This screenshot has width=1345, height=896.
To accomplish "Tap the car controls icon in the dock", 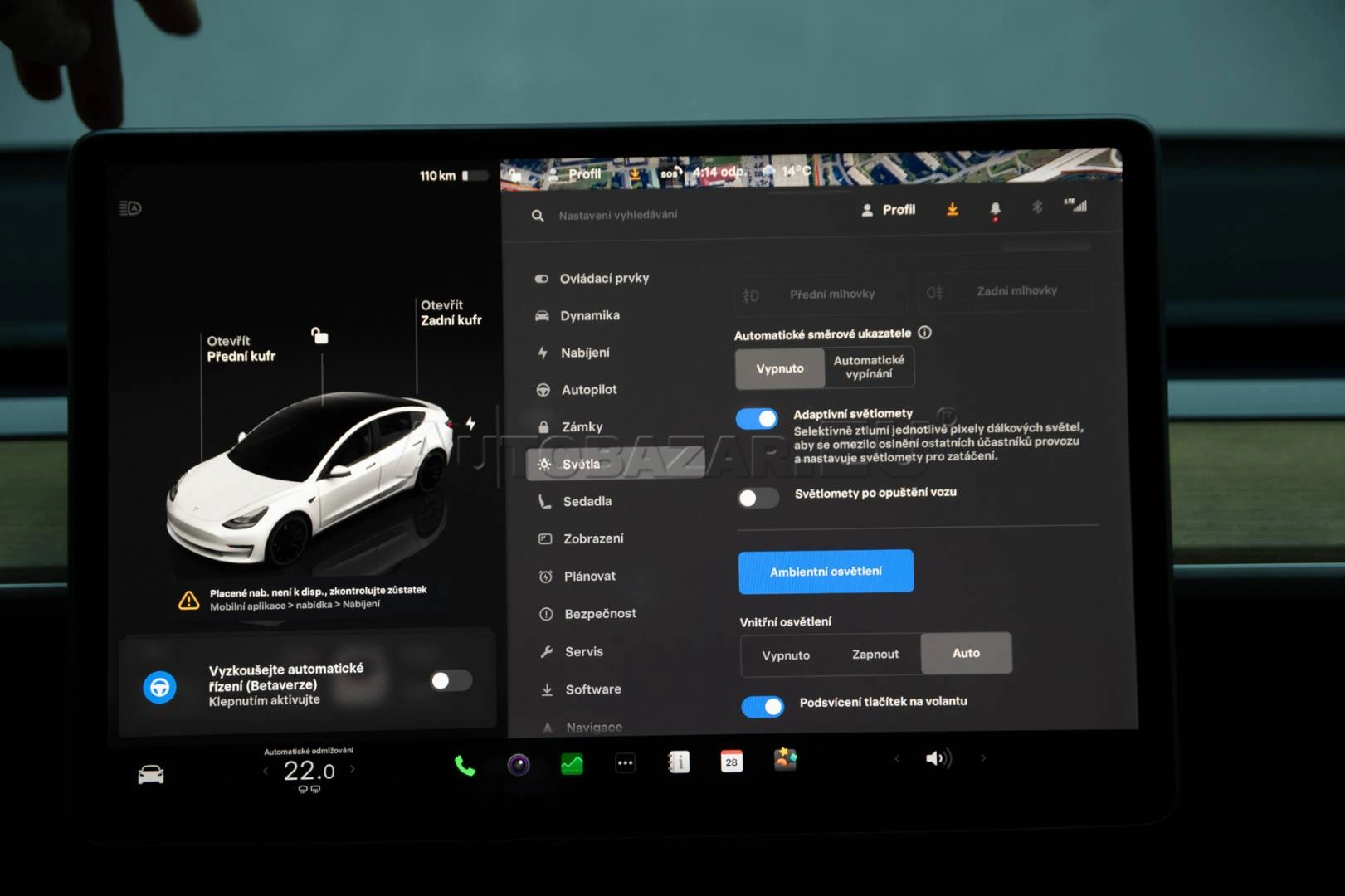I will (151, 775).
